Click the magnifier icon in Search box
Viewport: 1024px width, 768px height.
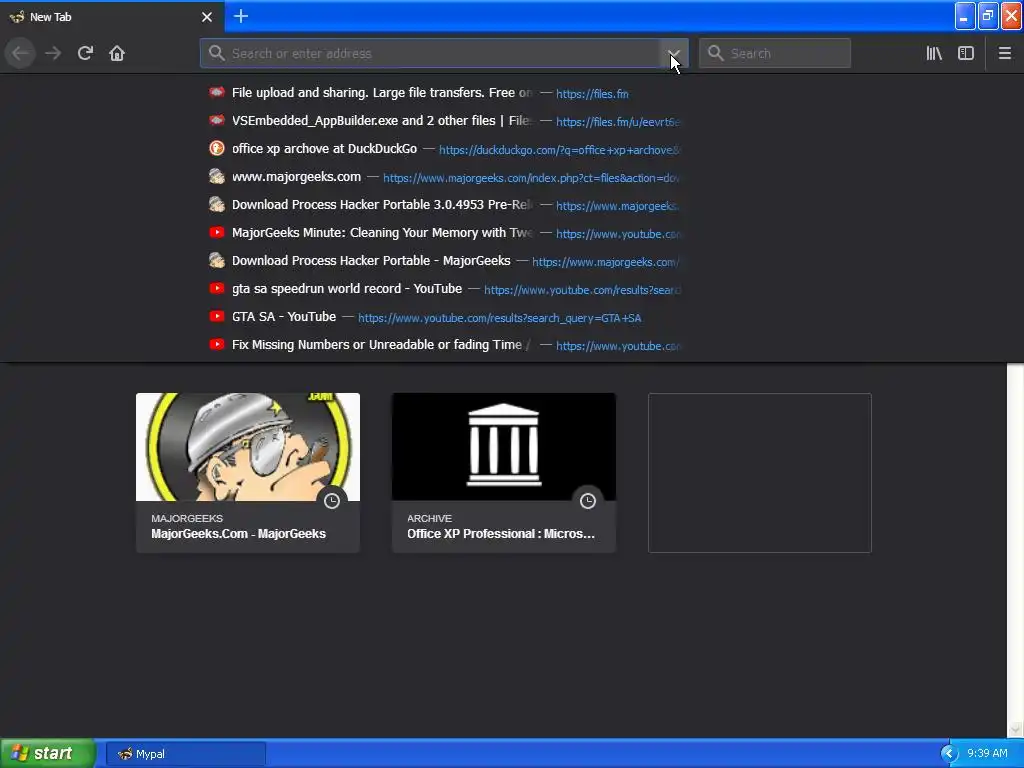716,54
